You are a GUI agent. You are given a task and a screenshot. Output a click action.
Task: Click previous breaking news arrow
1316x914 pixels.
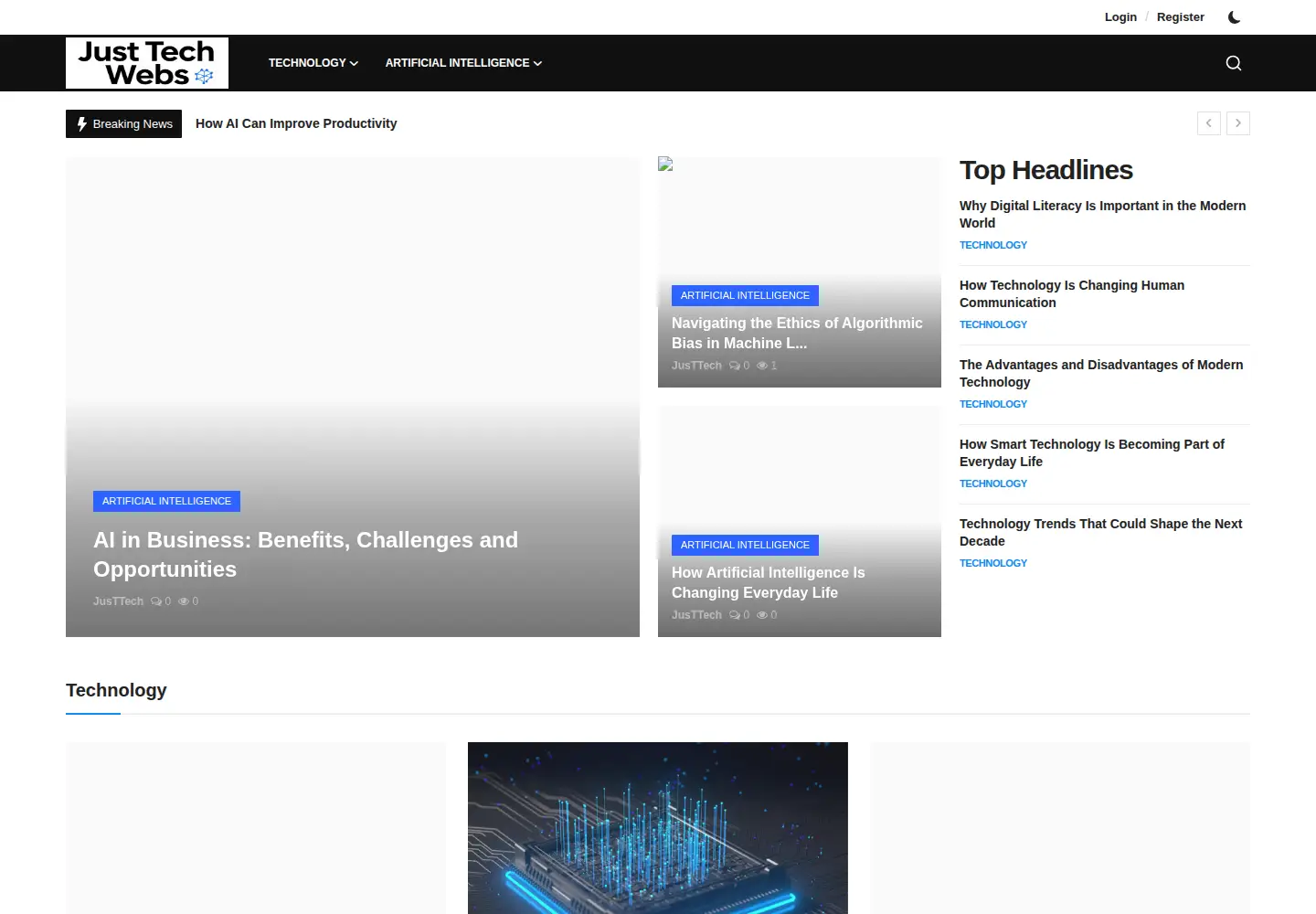pyautogui.click(x=1209, y=123)
